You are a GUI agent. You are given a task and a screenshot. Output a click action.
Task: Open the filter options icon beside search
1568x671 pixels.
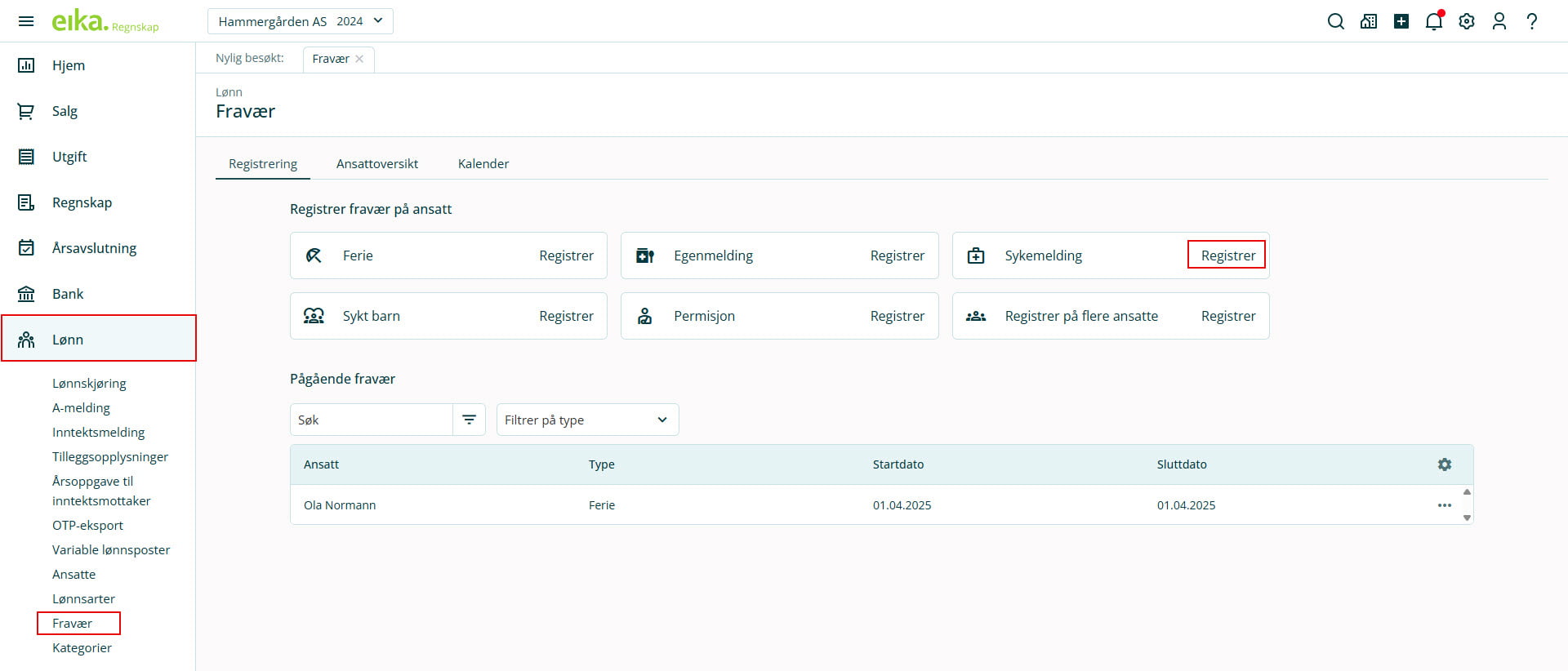pos(469,420)
